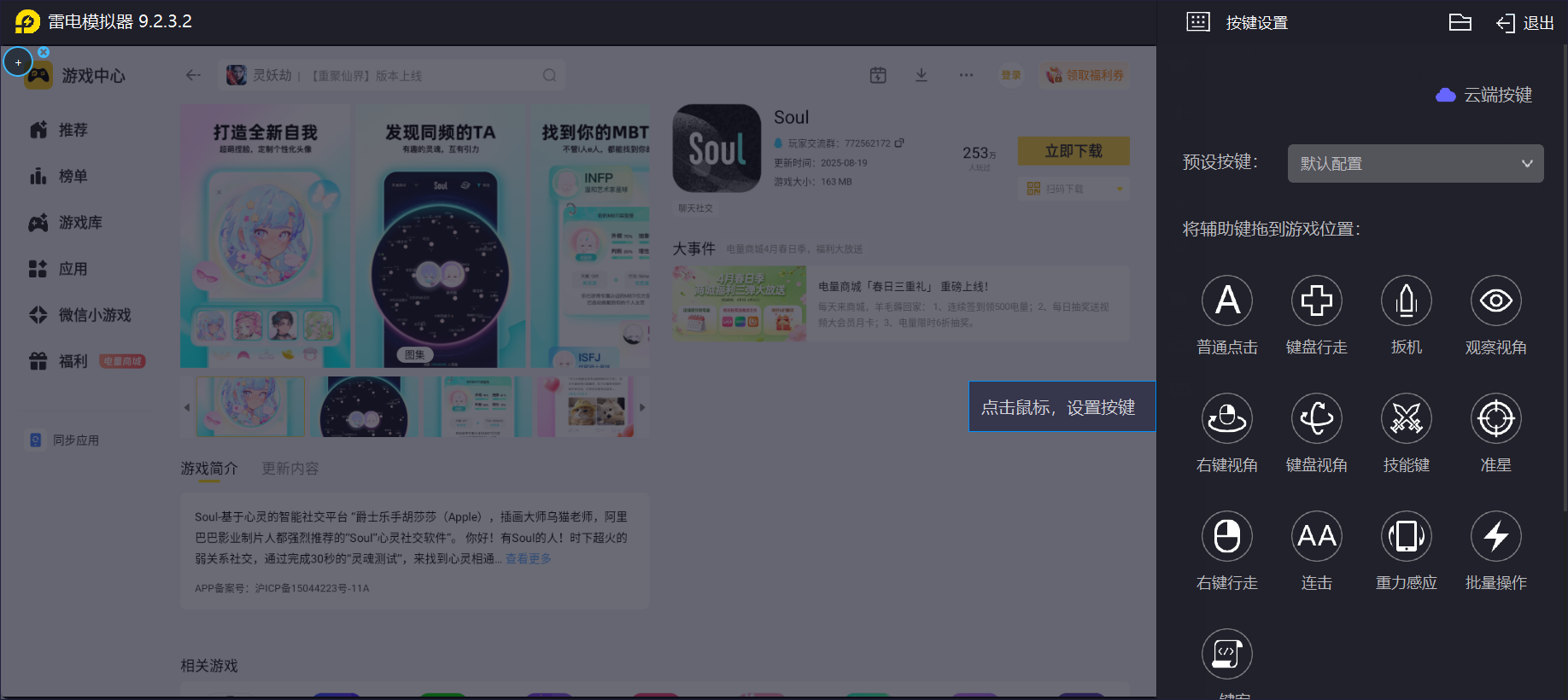Copy the player group number 772562172
1568x700 pixels.
(898, 143)
